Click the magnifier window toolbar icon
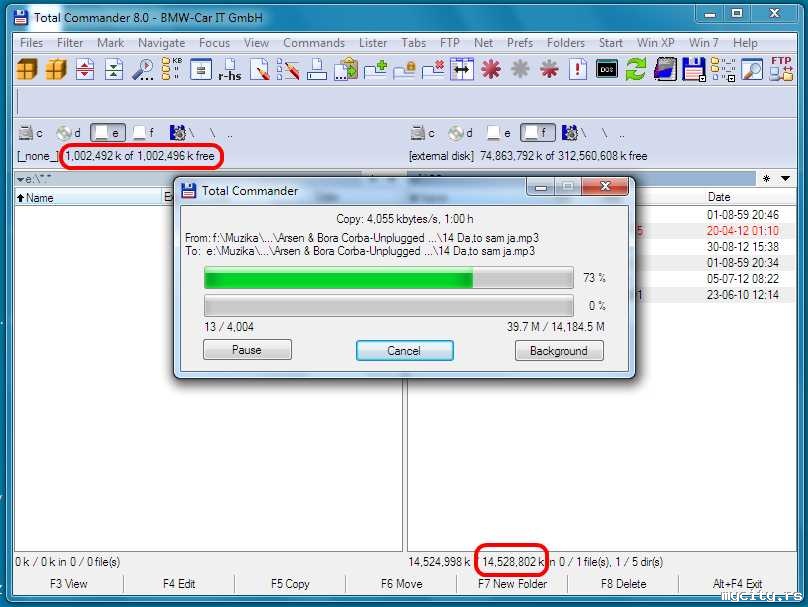808x607 pixels. pos(752,69)
